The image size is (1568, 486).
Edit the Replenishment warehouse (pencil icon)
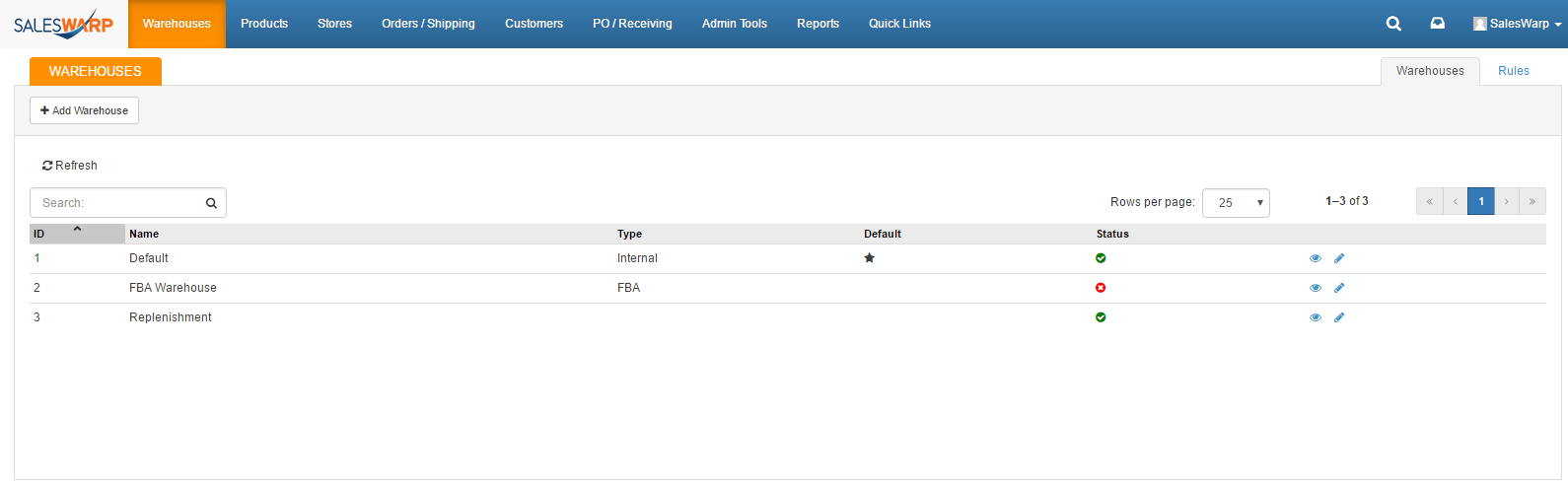(1339, 317)
